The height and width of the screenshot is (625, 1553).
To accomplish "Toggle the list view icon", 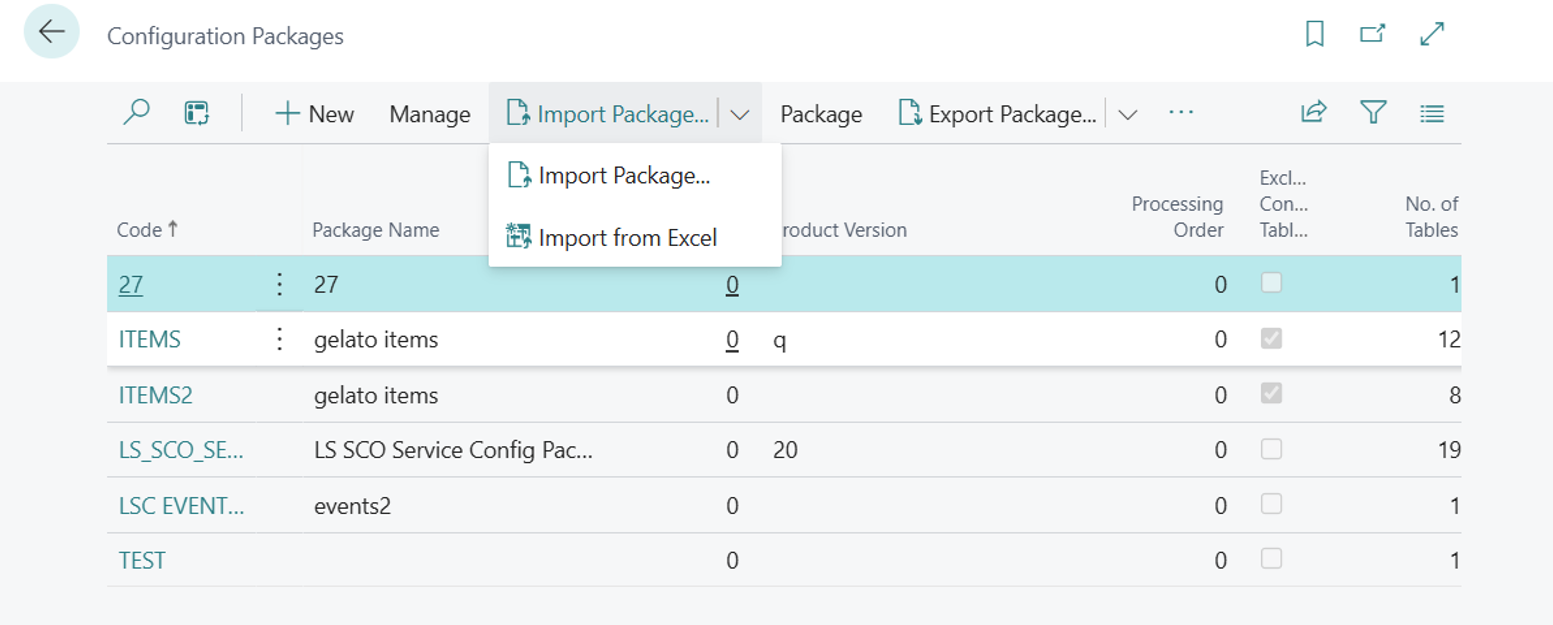I will [1432, 113].
